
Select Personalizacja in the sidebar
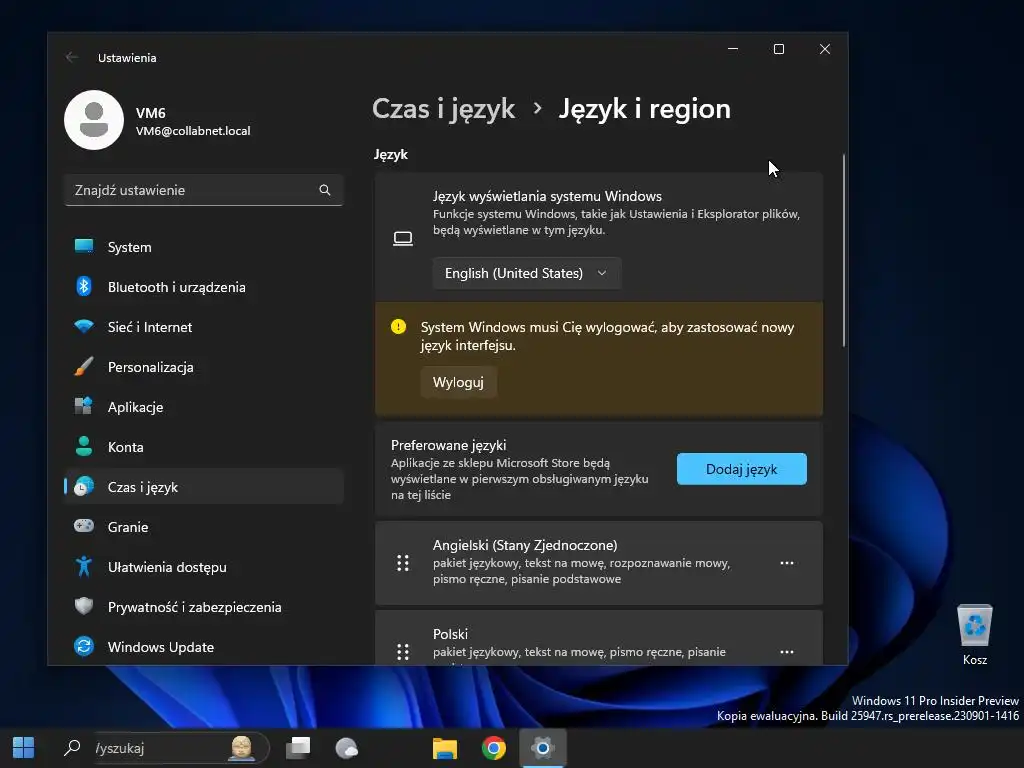coord(204,367)
